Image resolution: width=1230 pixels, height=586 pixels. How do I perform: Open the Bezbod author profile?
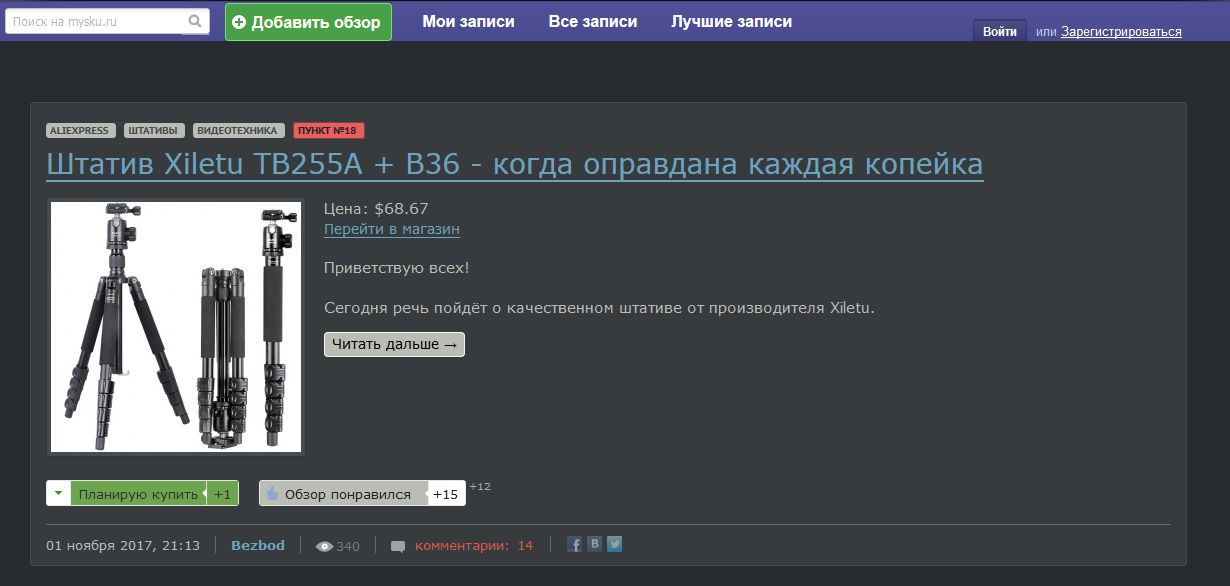click(x=257, y=545)
